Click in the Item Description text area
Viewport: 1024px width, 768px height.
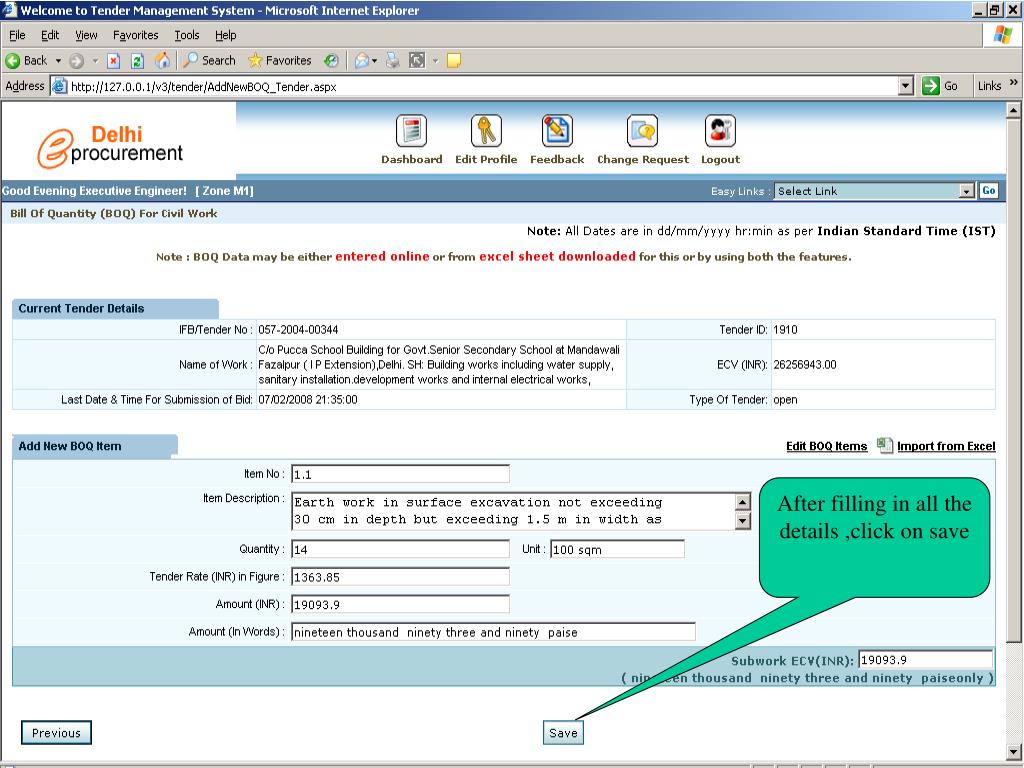513,511
